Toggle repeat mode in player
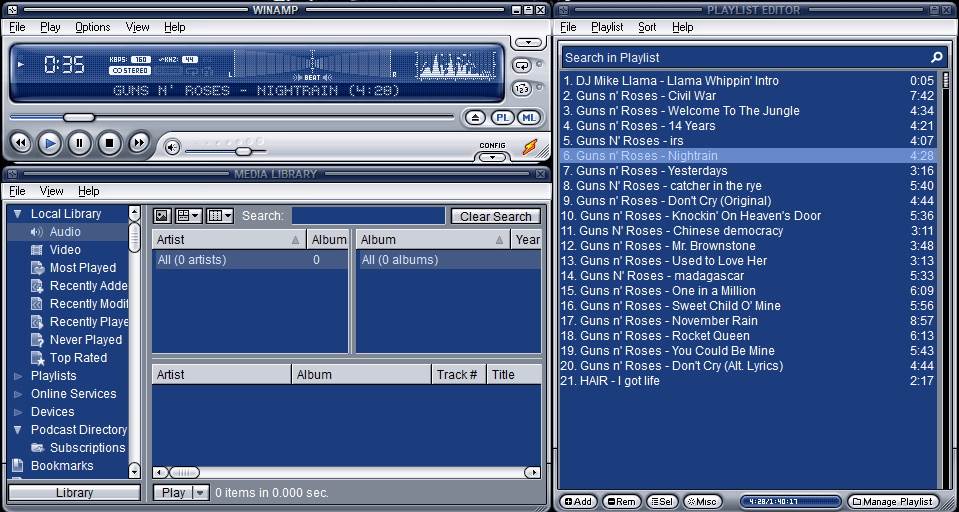The height and width of the screenshot is (512, 959). pos(522,65)
